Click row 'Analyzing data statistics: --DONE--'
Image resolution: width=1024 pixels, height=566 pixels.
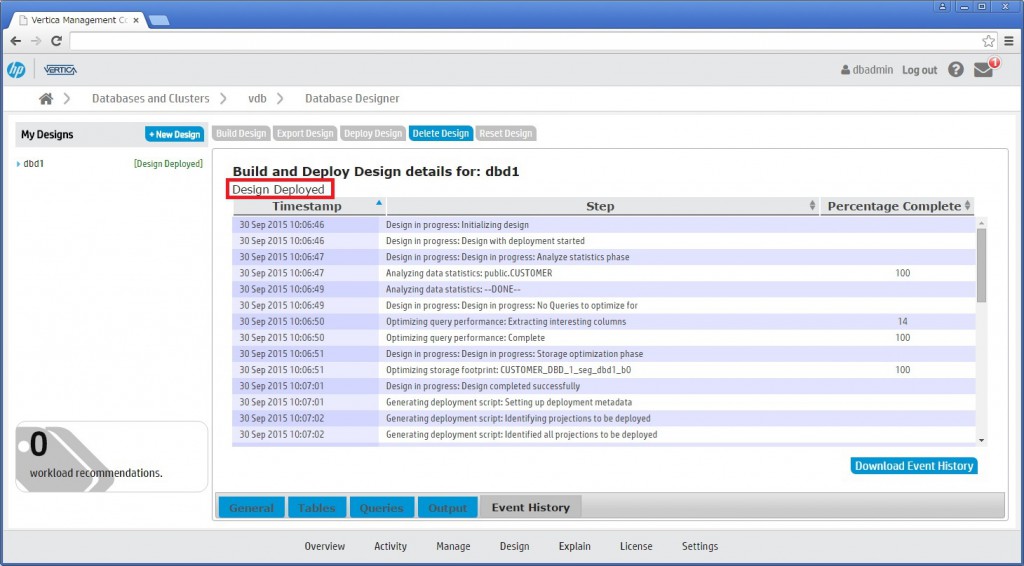click(x=603, y=289)
